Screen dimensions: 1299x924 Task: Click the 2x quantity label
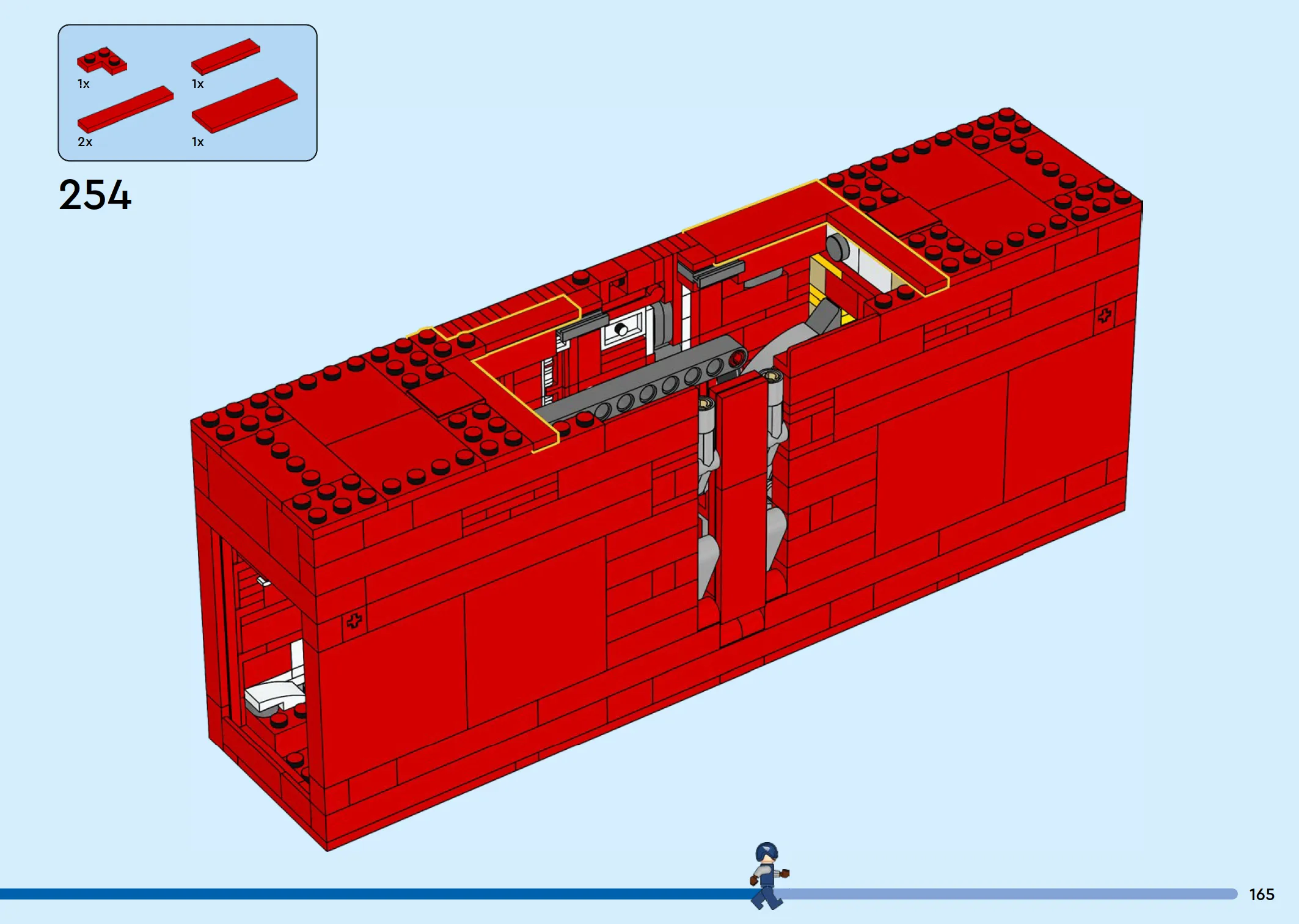(85, 142)
